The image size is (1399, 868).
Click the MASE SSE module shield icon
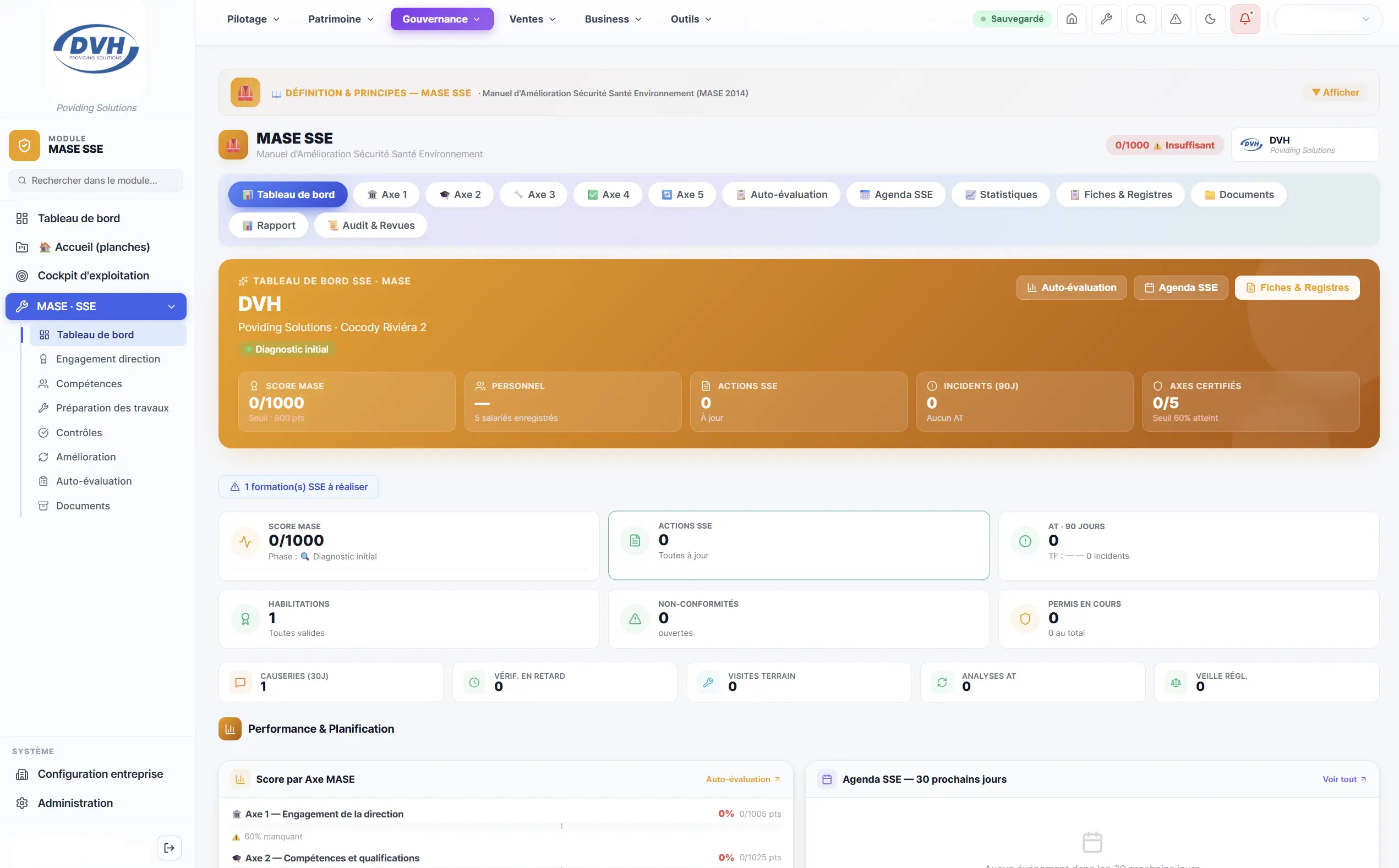pos(24,145)
